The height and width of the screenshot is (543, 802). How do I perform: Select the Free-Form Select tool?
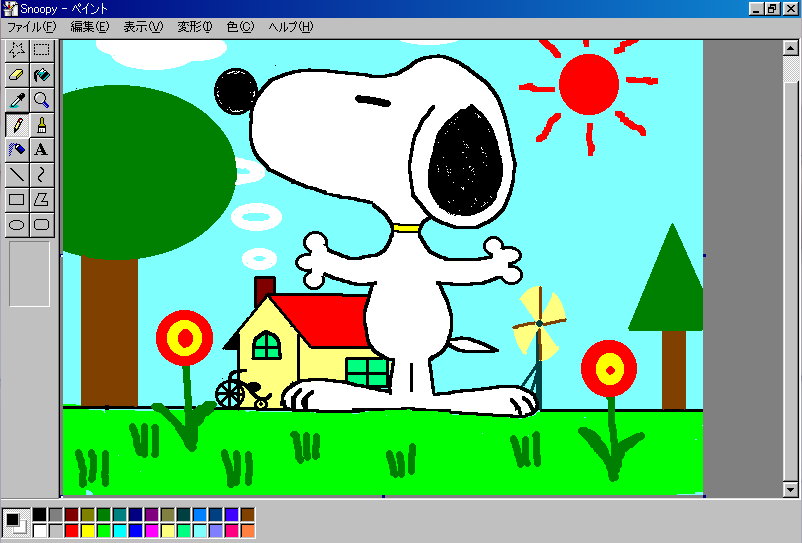[17, 50]
